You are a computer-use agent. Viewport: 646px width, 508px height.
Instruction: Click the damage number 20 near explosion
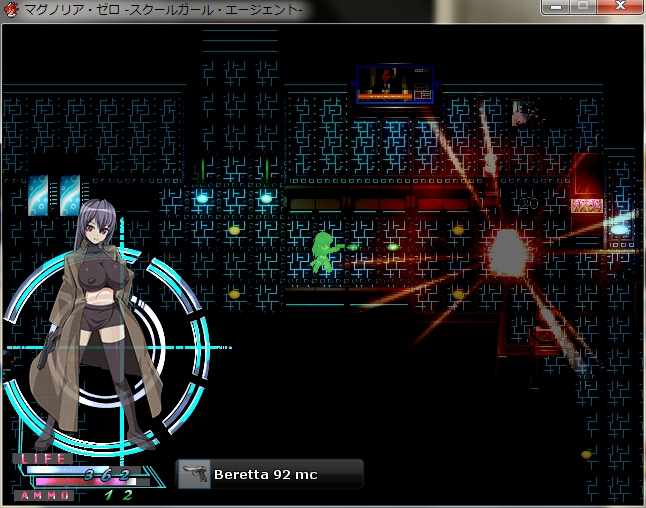point(528,204)
